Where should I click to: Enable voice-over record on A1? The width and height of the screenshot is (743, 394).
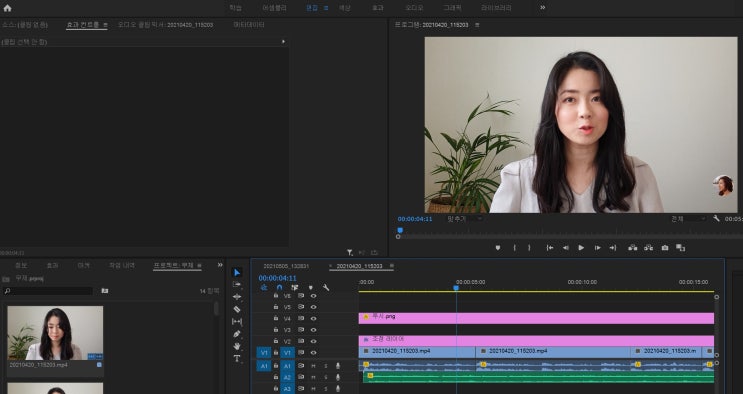338,366
